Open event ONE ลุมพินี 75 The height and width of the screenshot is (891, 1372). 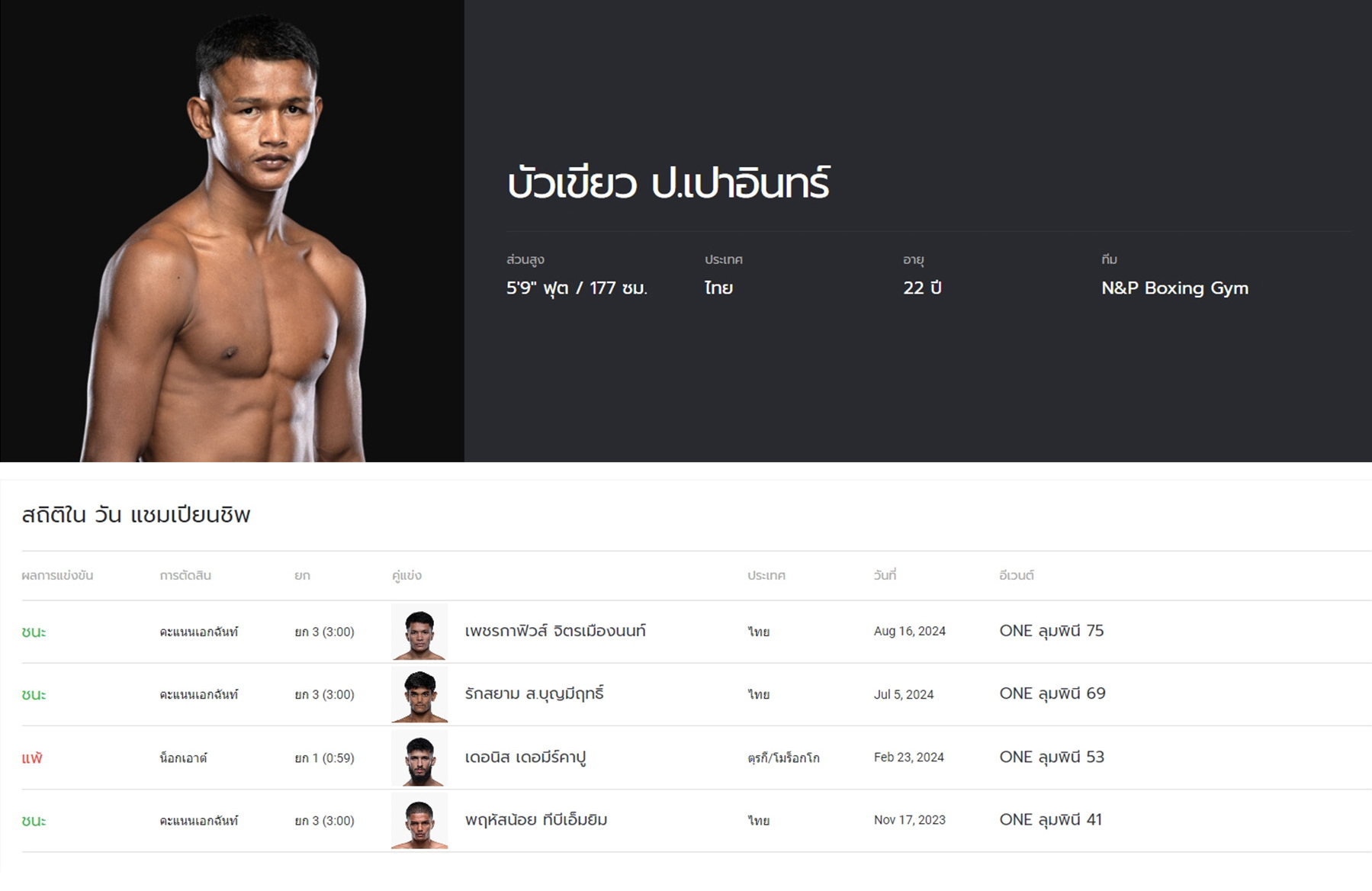[x=1052, y=631]
